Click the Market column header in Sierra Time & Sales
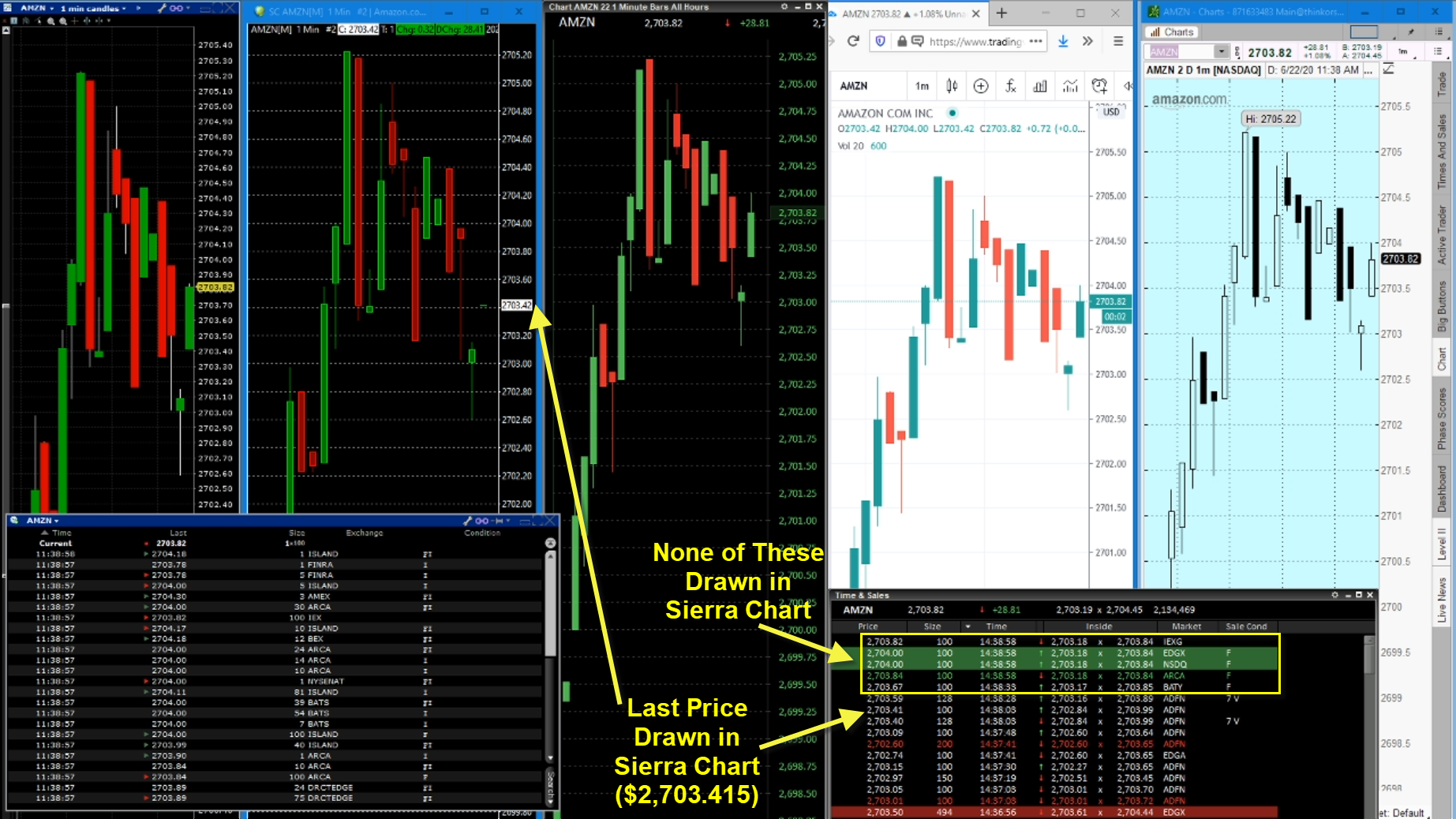Image resolution: width=1456 pixels, height=819 pixels. (1186, 626)
